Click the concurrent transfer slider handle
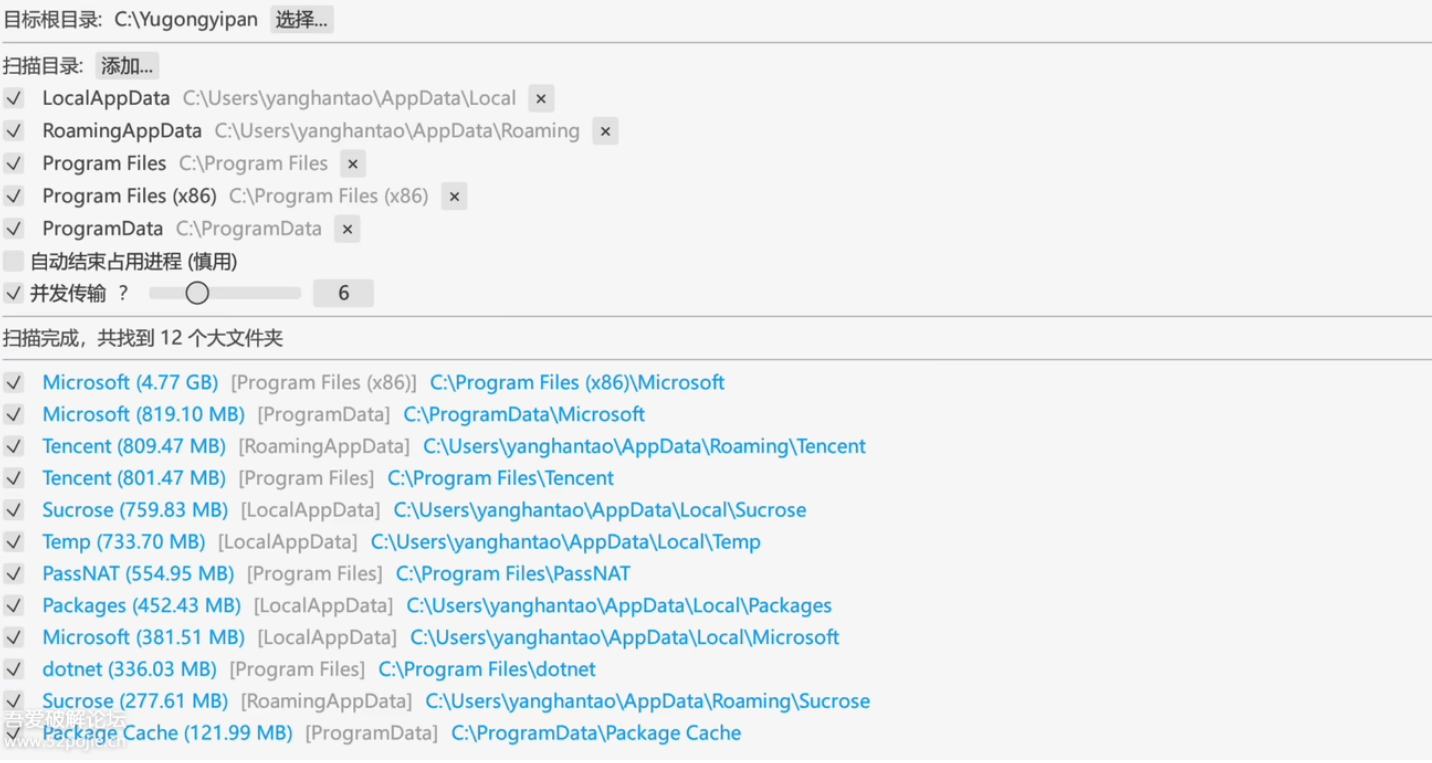The image size is (1432, 763). point(197,293)
